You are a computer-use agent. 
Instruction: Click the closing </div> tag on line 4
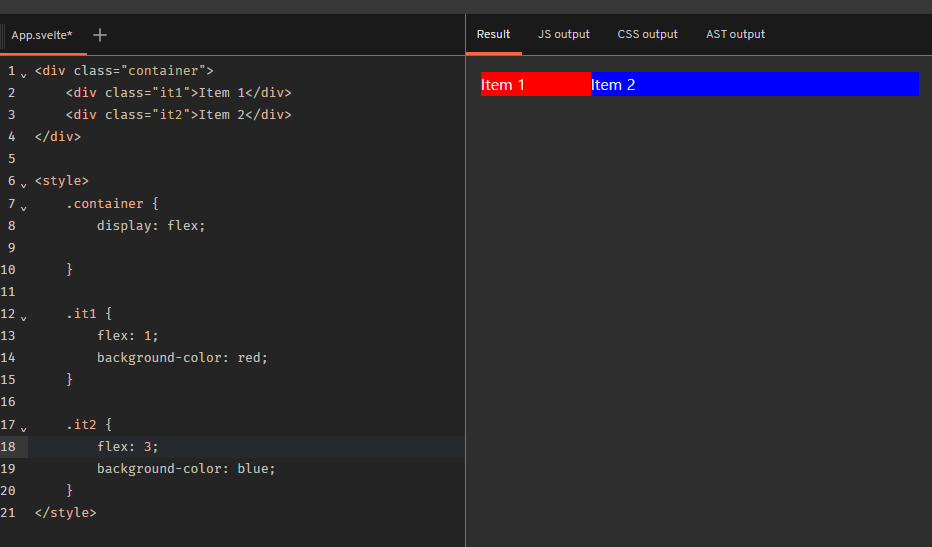(58, 137)
